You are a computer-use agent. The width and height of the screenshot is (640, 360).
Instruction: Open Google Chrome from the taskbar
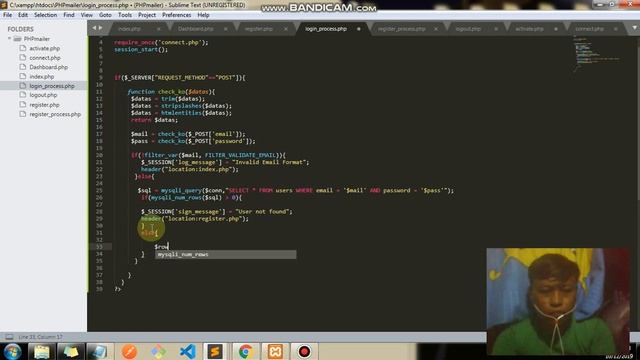pyautogui.click(x=245, y=351)
